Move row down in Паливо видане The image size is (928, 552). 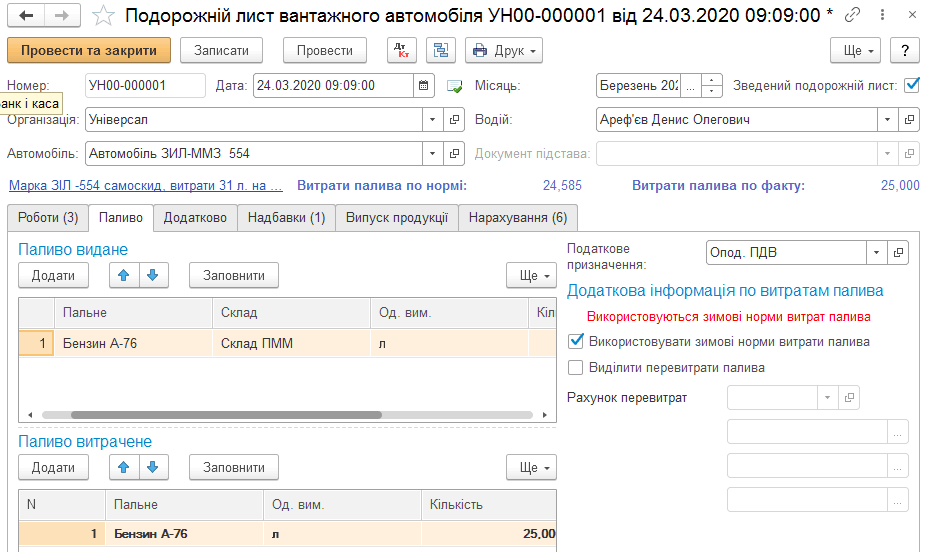click(x=153, y=276)
